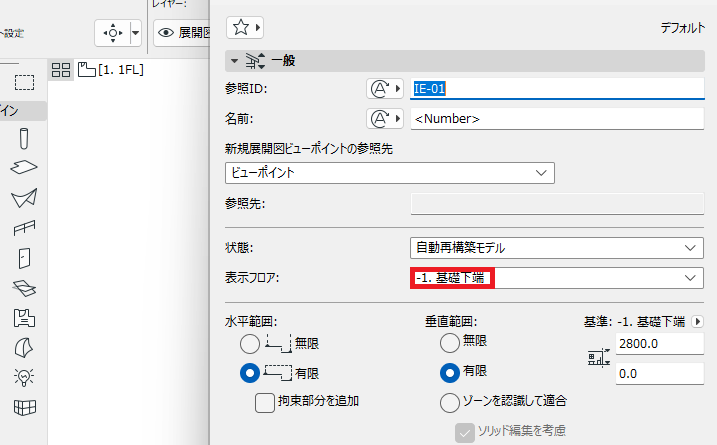
Task: Collapse the 一般 panel section
Action: pyautogui.click(x=235, y=60)
